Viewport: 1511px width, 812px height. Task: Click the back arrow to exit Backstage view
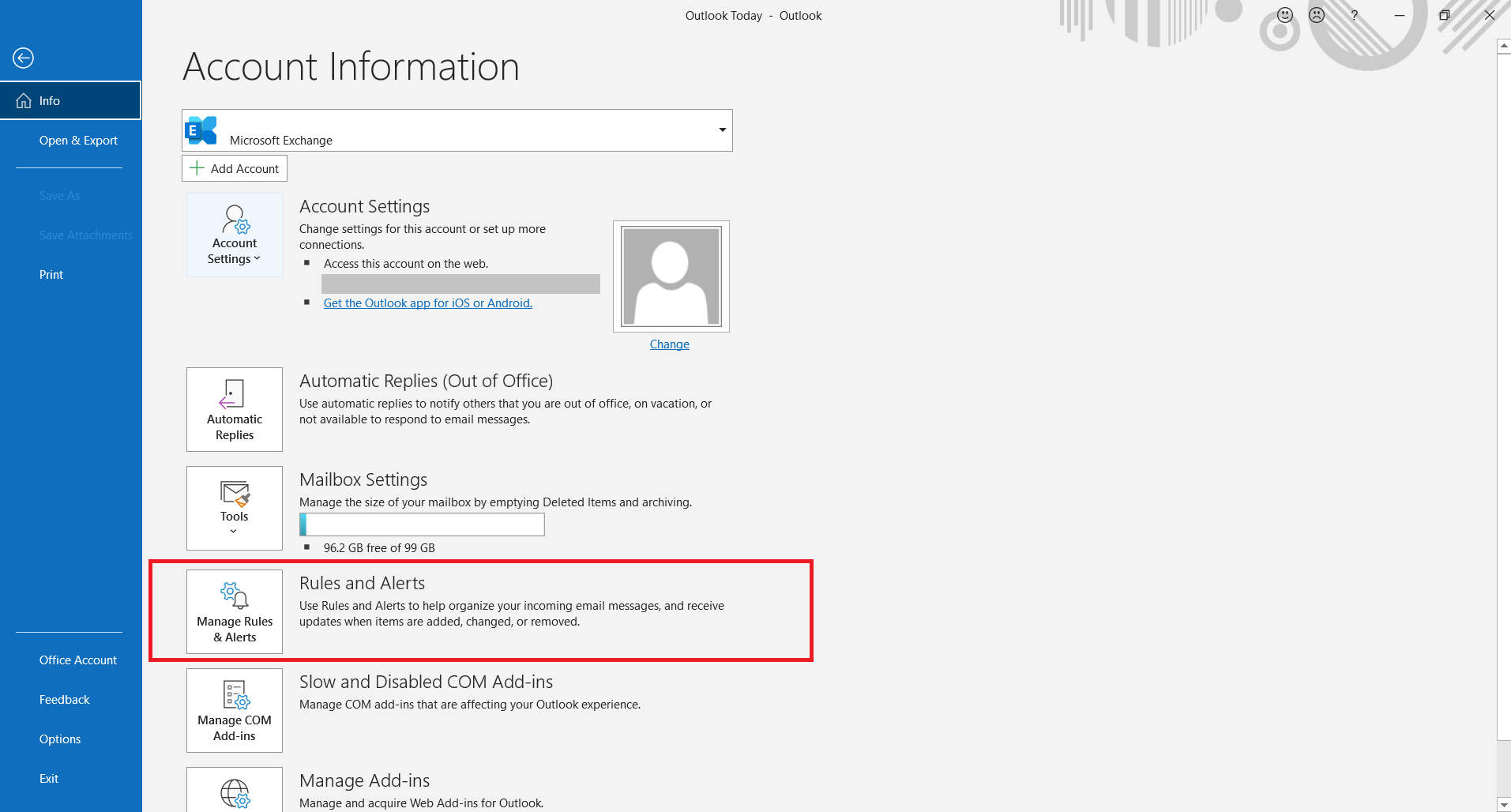(23, 58)
